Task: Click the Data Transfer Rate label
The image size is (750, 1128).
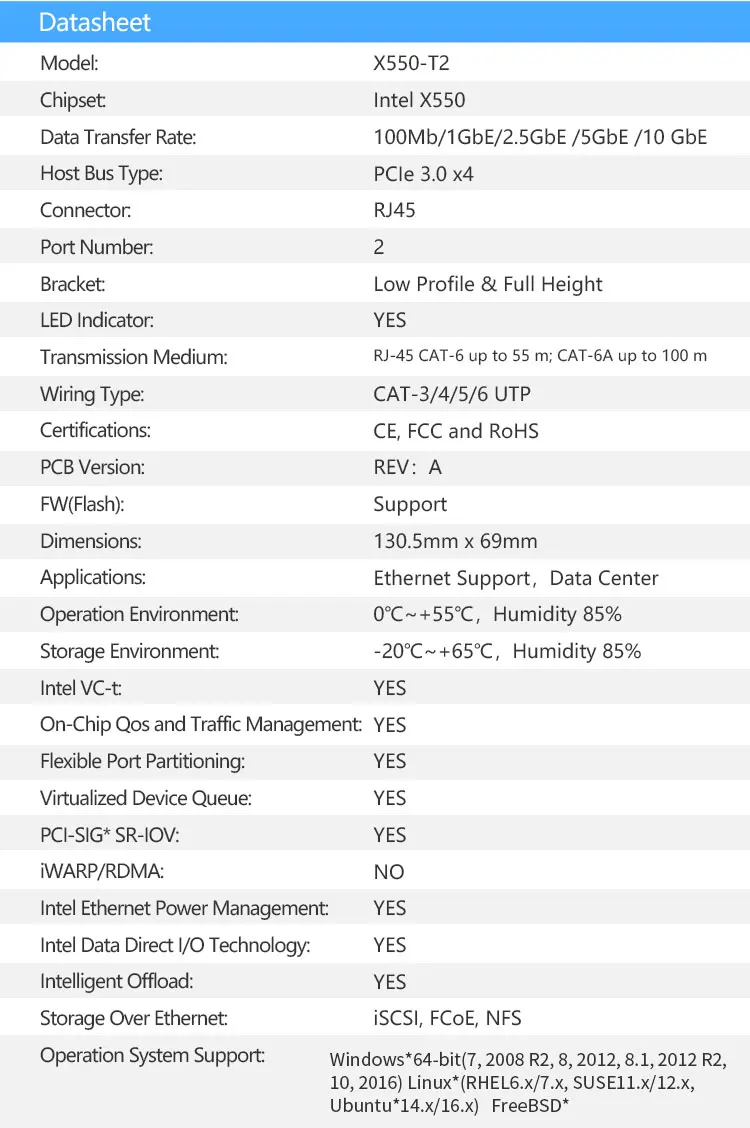Action: click(118, 137)
